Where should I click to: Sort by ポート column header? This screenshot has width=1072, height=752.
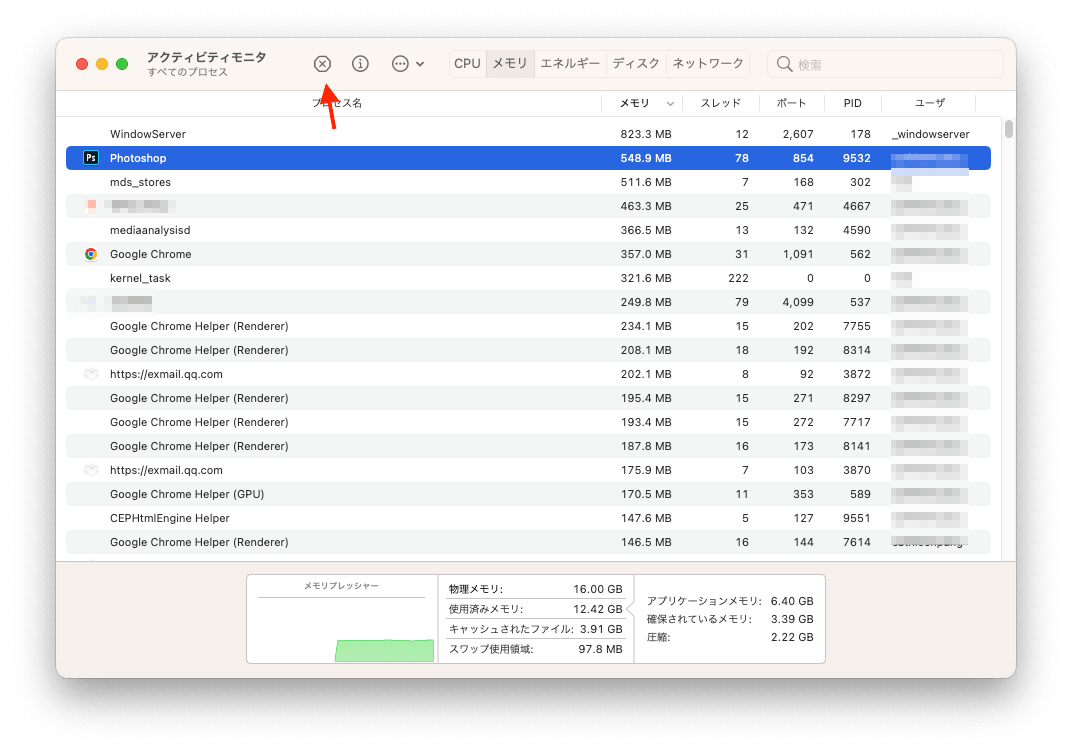pos(792,103)
